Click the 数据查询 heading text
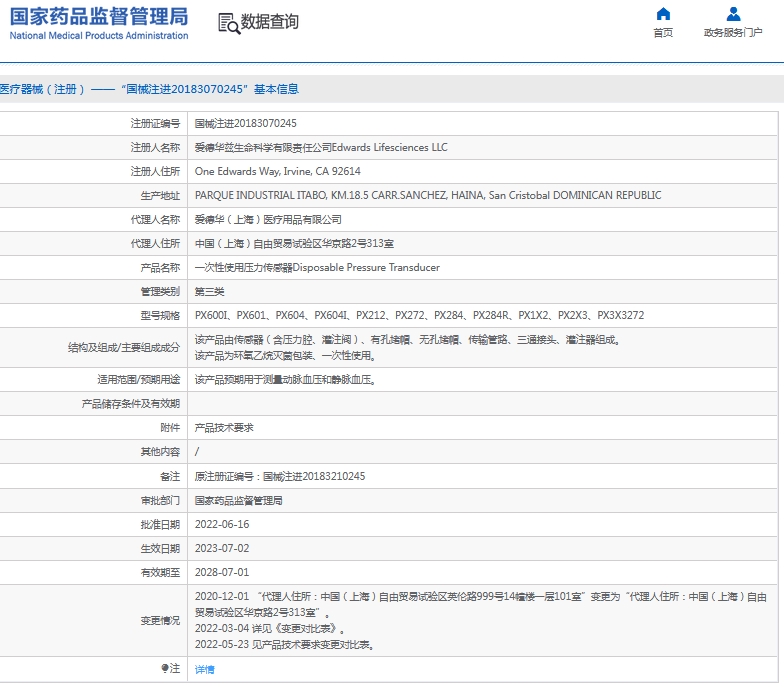 (270, 22)
